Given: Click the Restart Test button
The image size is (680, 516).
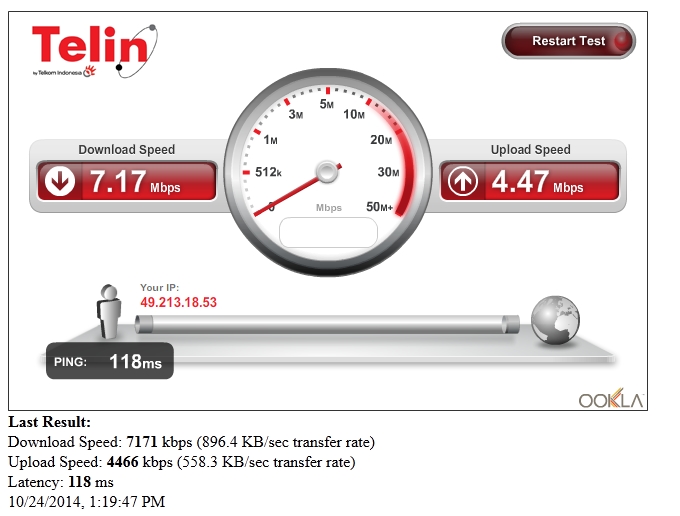Looking at the screenshot, I should tap(569, 41).
